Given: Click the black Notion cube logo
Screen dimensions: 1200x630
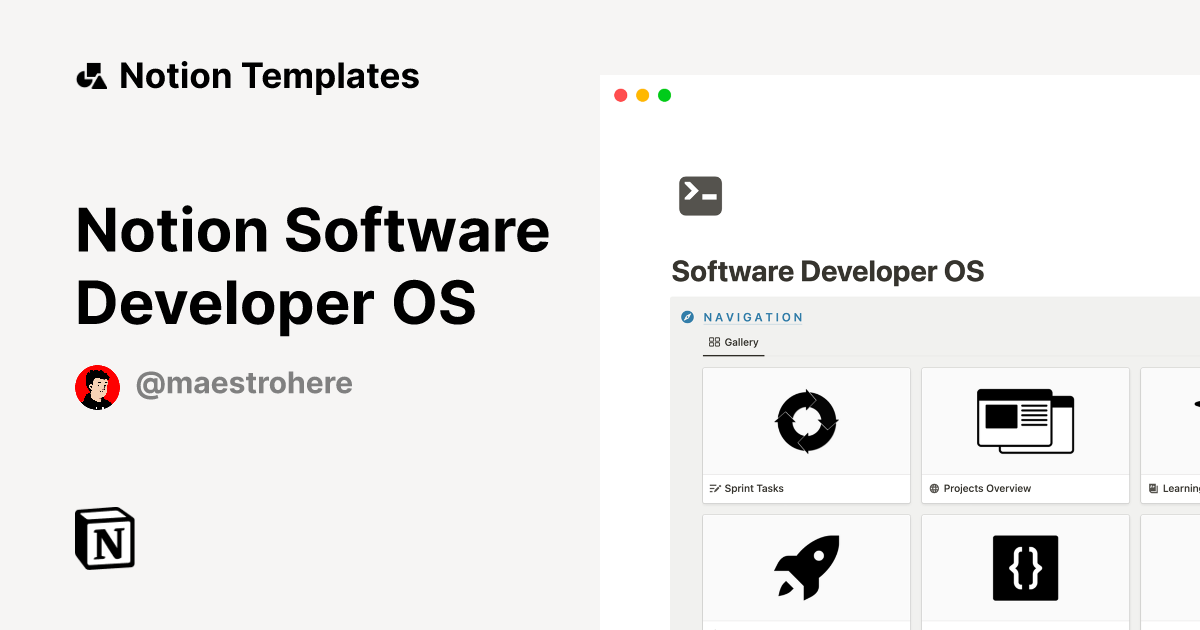Looking at the screenshot, I should click(104, 538).
